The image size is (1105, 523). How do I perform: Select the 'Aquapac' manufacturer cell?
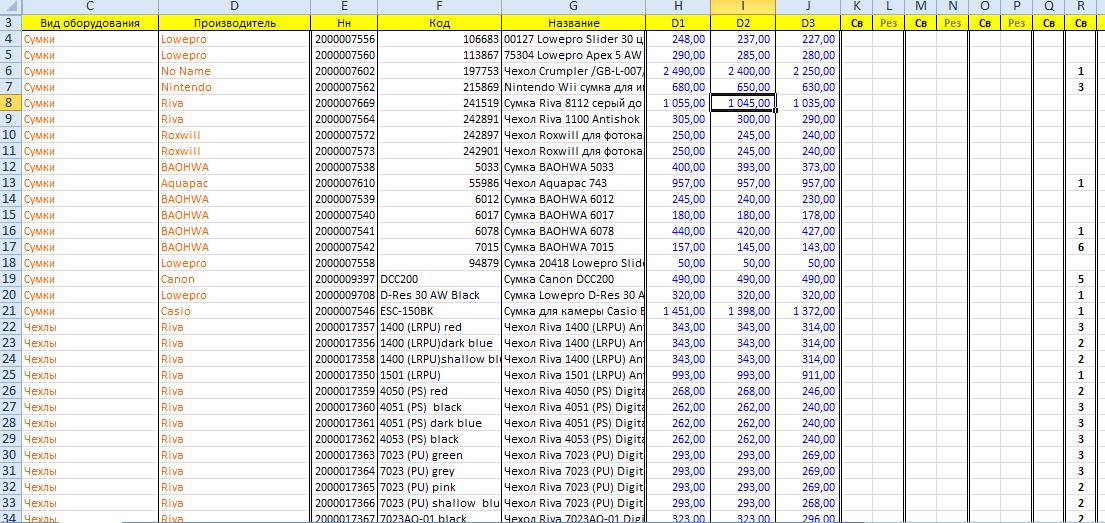(x=234, y=183)
